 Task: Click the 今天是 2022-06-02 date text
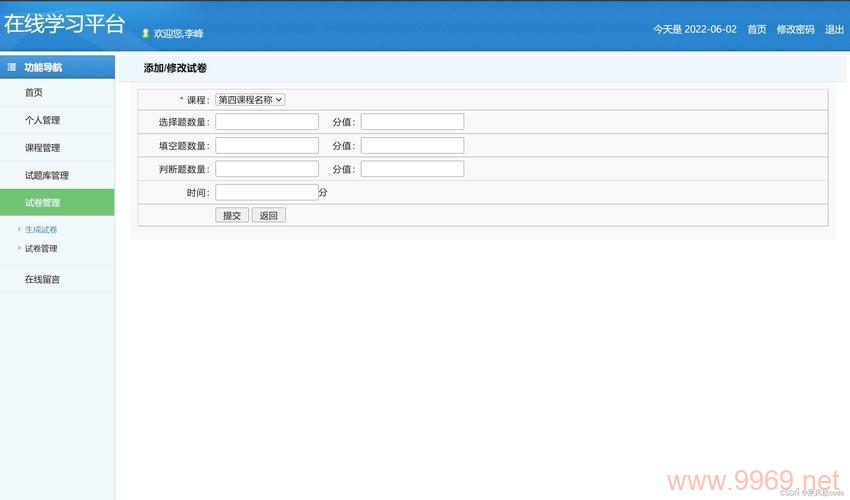coord(695,29)
